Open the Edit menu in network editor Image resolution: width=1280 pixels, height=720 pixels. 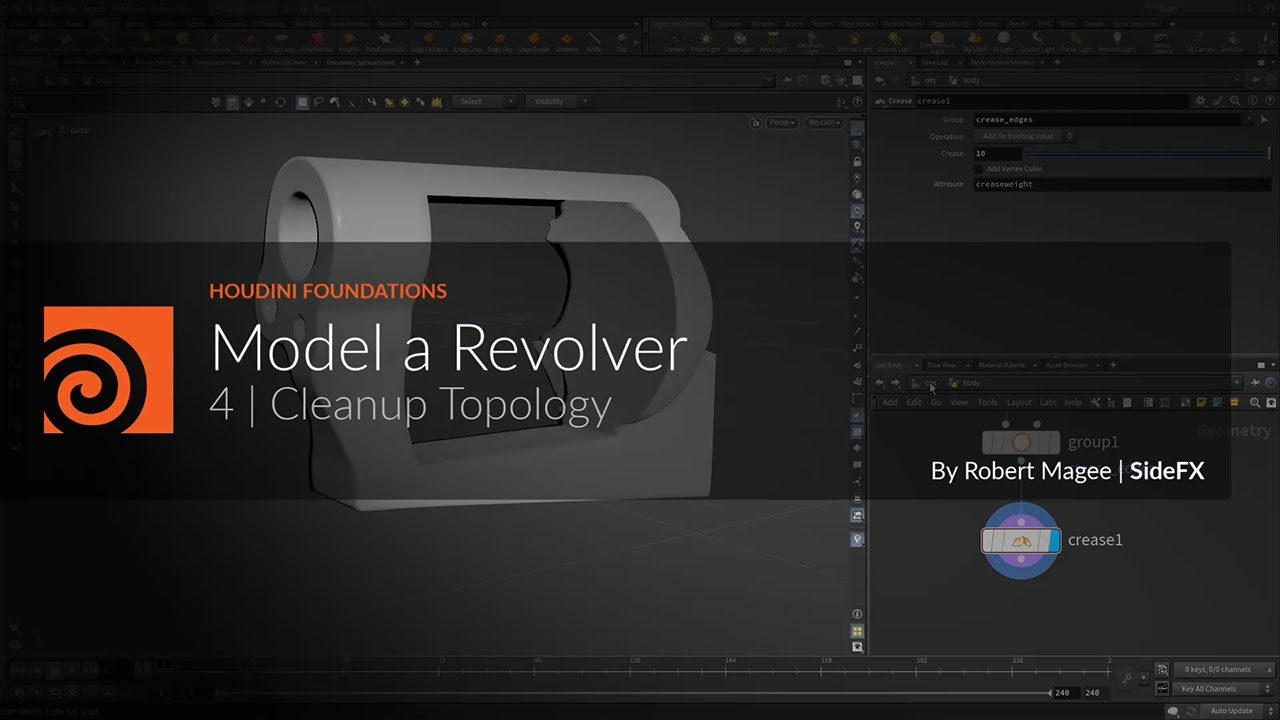point(914,402)
